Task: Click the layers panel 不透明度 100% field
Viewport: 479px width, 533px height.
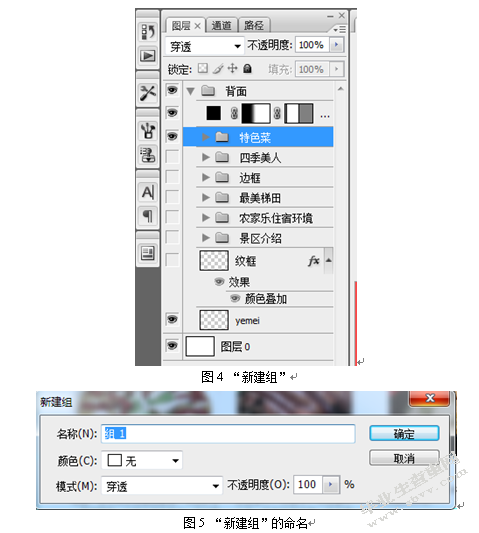Action: pos(312,45)
